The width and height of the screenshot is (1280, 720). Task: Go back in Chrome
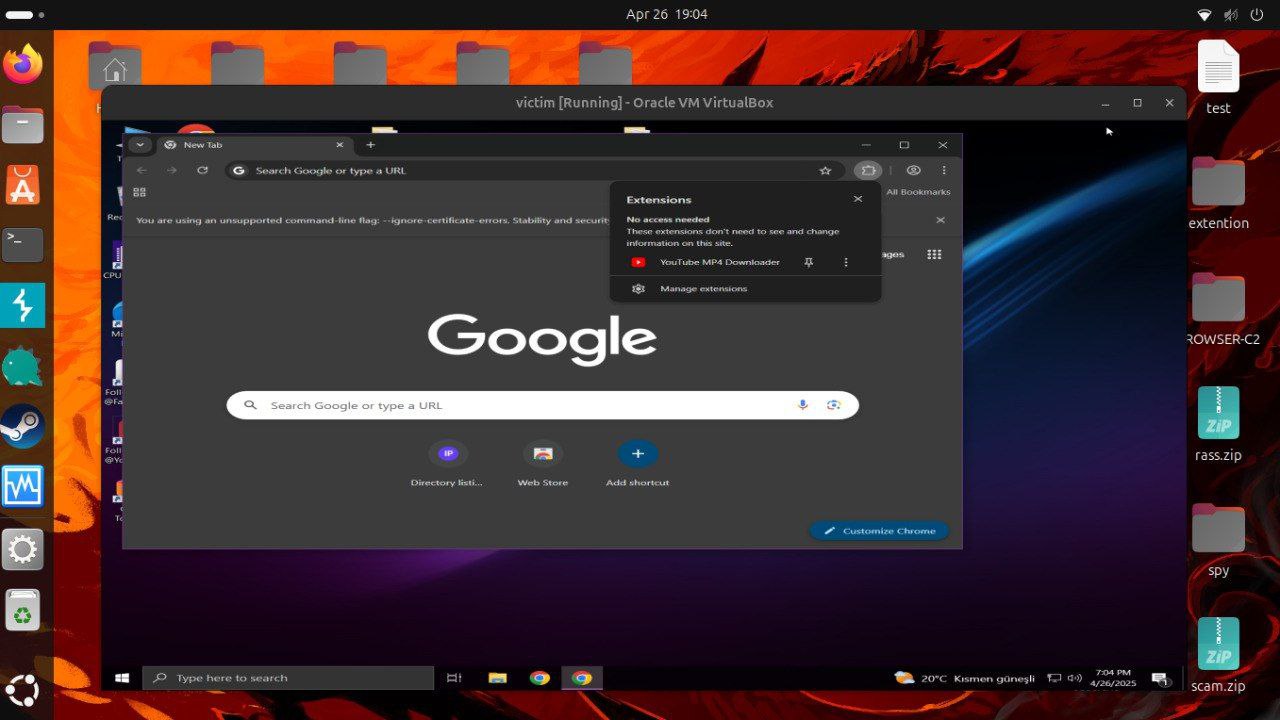point(141,170)
